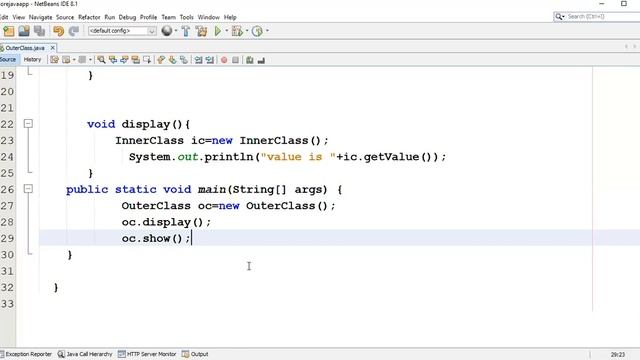
Task: Click the New Project toolbar icon
Action: click(x=9, y=31)
